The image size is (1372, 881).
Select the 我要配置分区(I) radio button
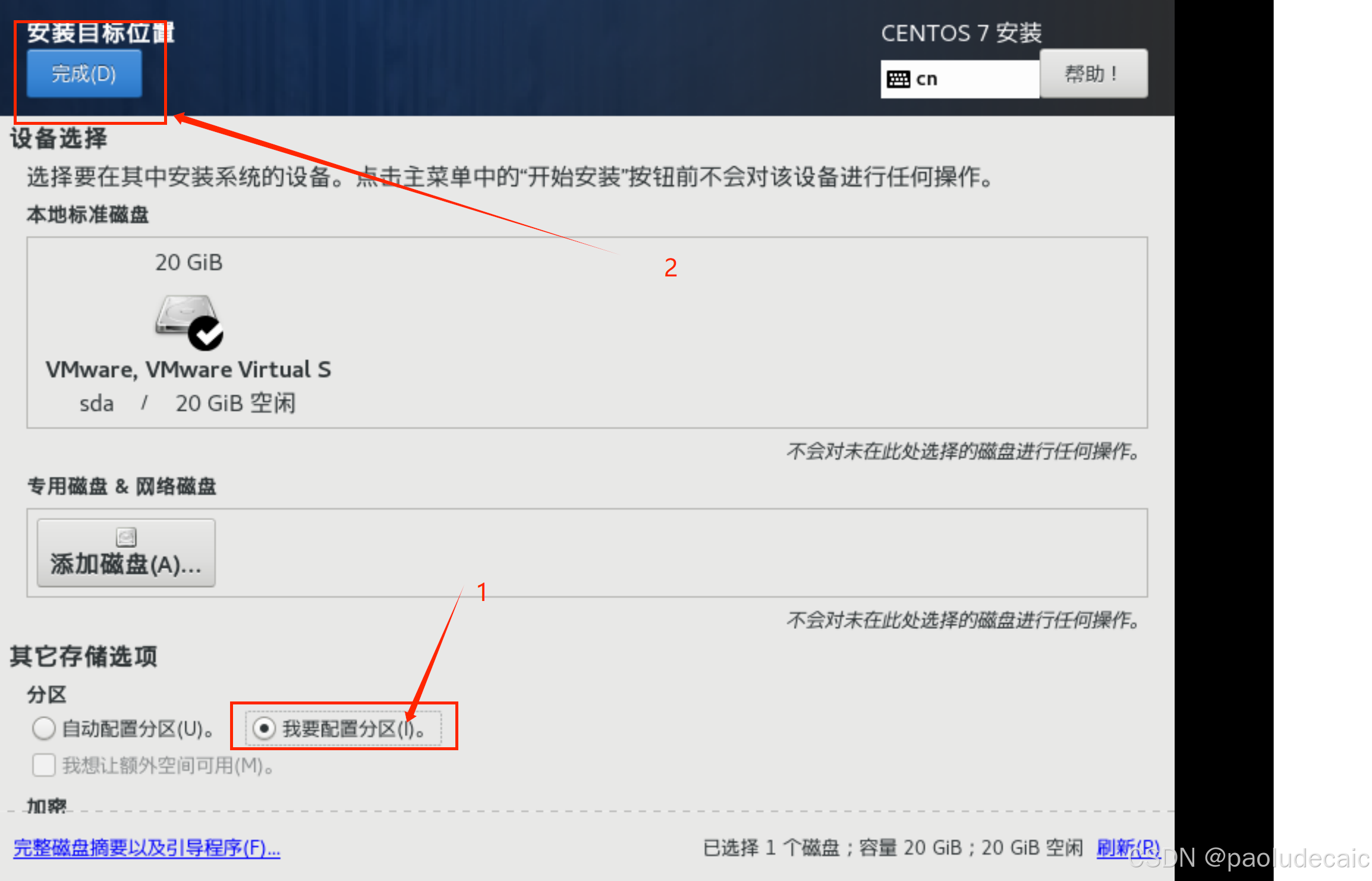[x=264, y=728]
